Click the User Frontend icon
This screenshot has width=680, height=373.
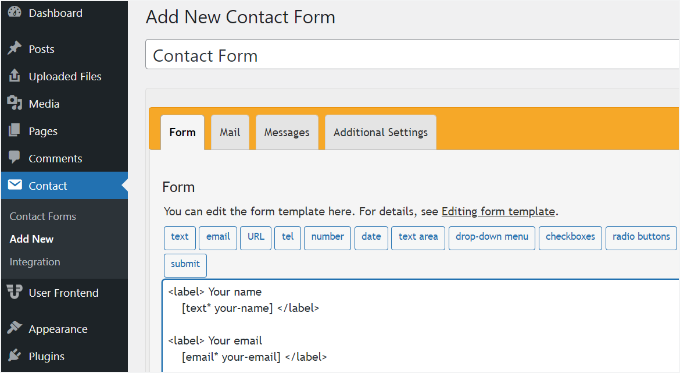(x=14, y=292)
